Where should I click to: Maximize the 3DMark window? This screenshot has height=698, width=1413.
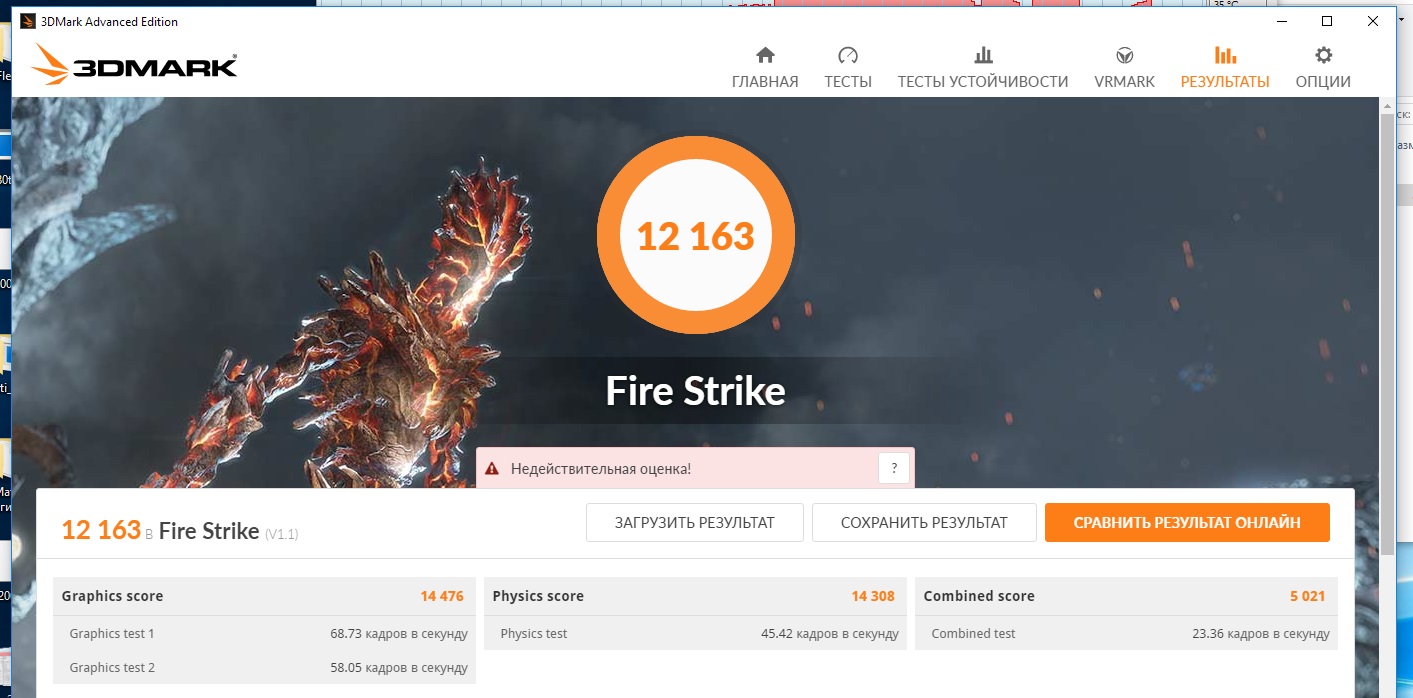pyautogui.click(x=1327, y=21)
